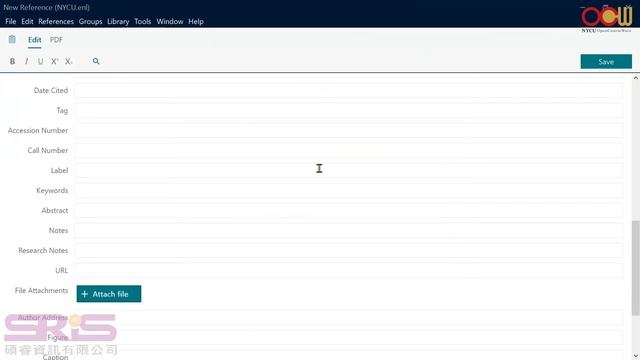Click into the Date Cited field

[349, 91]
